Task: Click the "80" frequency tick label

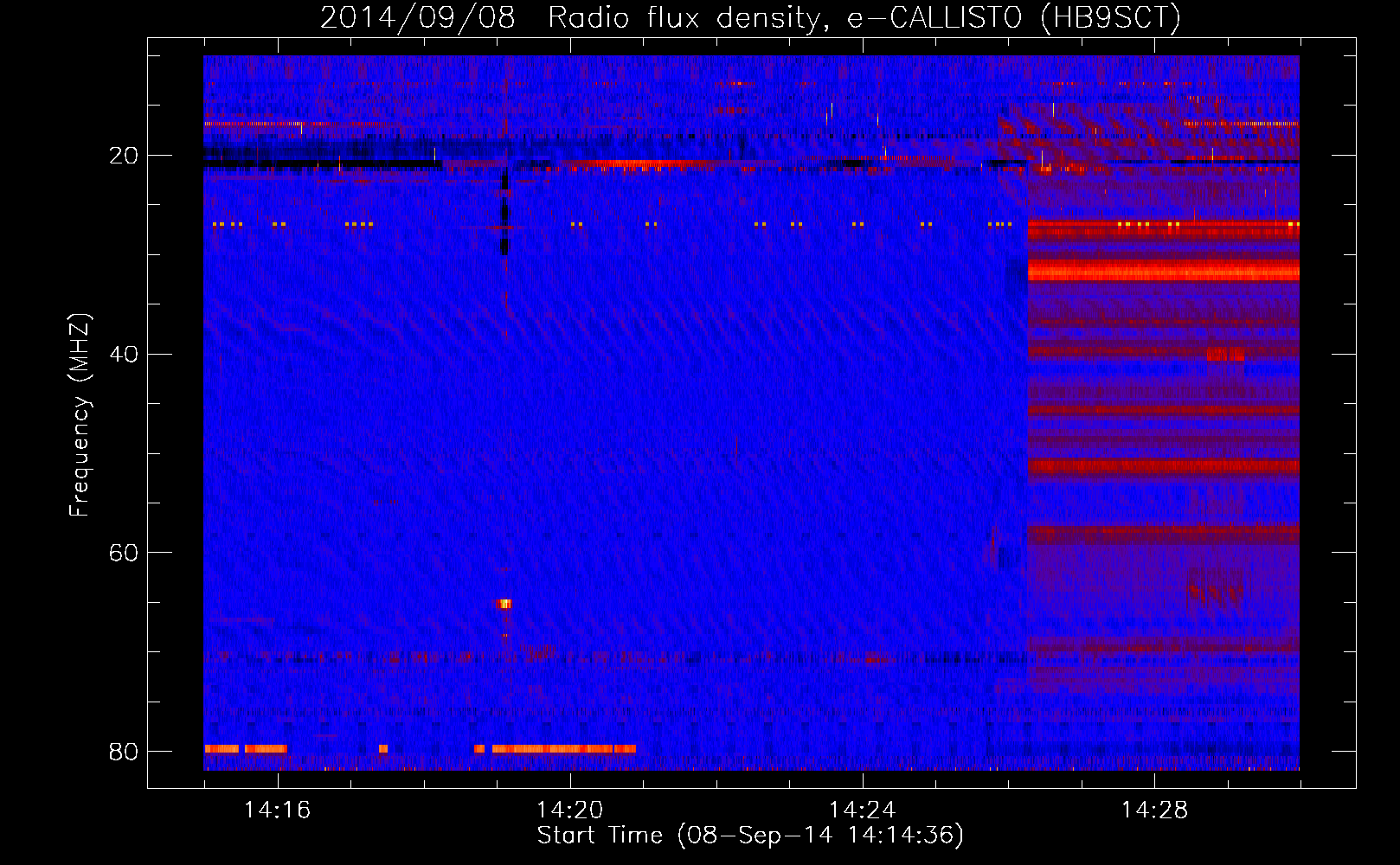Action: click(x=123, y=751)
